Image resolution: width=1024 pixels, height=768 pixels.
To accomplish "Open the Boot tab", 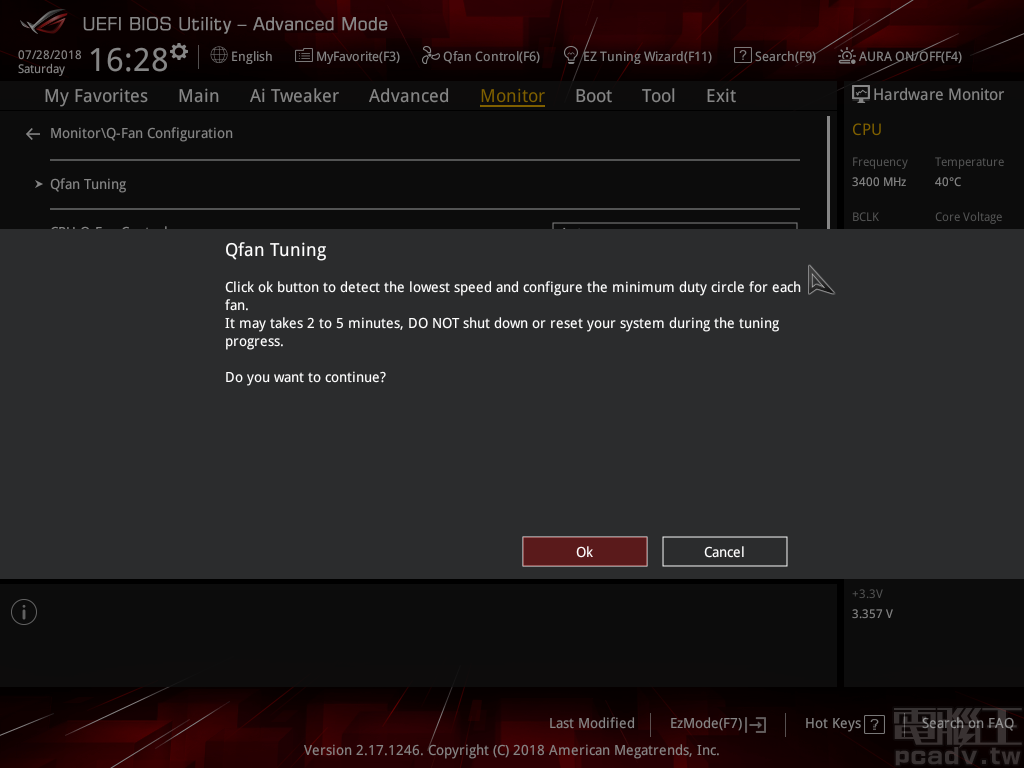I will (x=593, y=96).
